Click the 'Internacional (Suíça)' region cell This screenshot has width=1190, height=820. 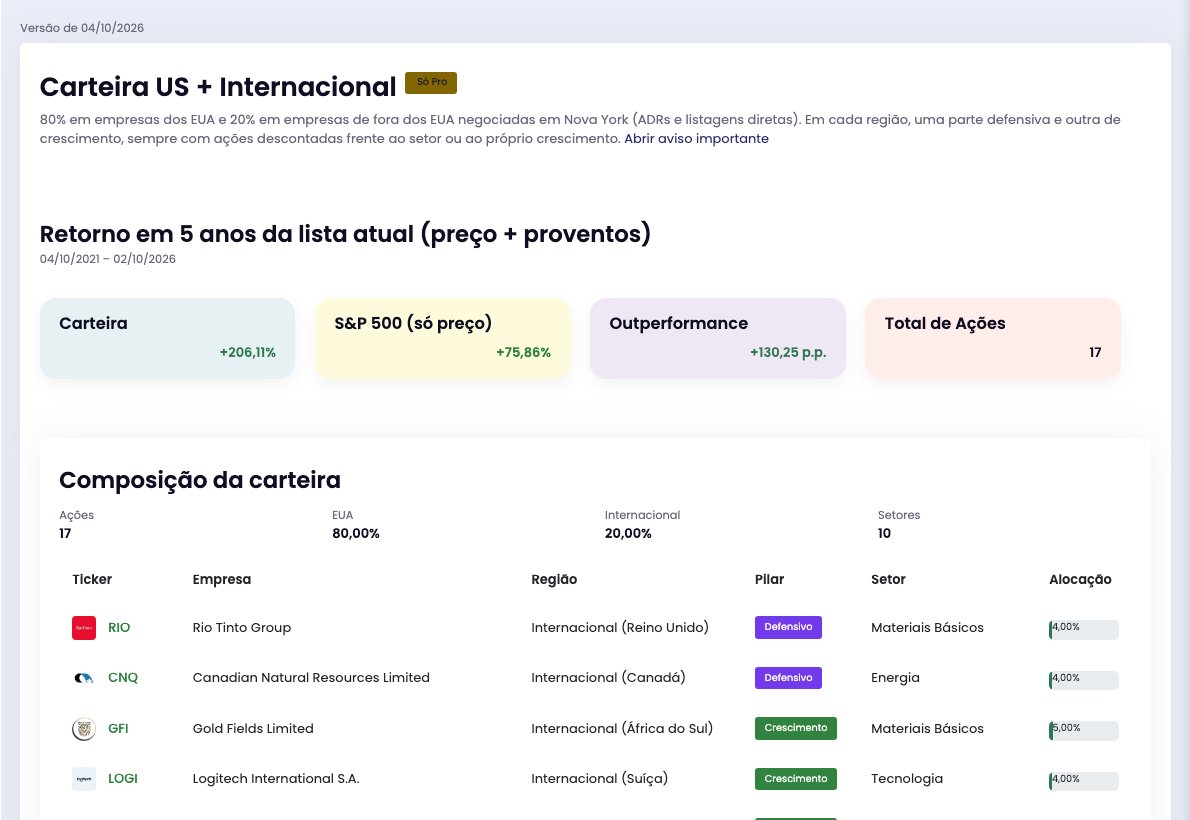click(x=600, y=779)
